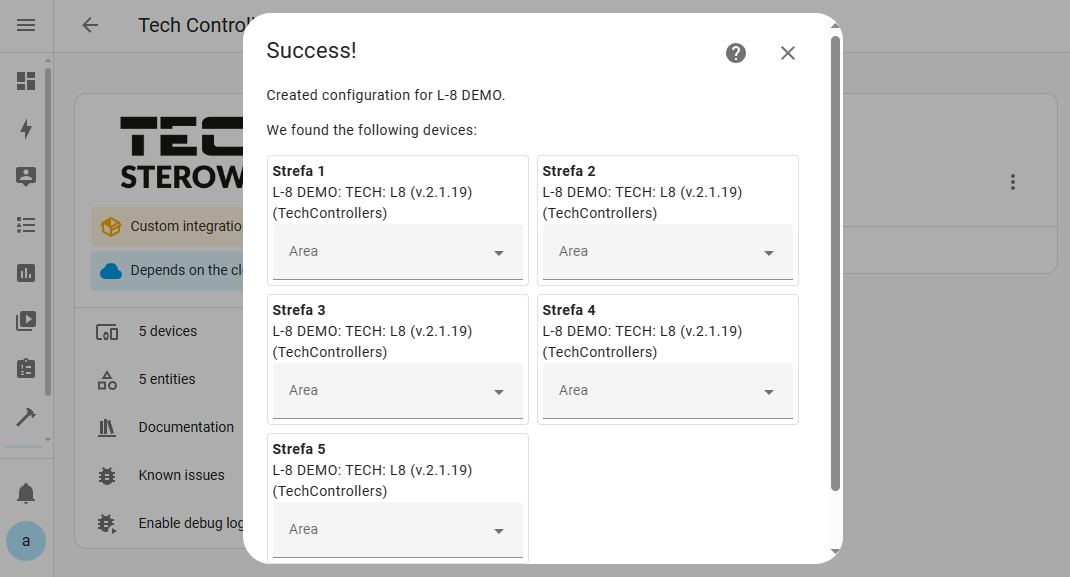The width and height of the screenshot is (1070, 577).
Task: Open the Documentation link
Action: pyautogui.click(x=186, y=427)
